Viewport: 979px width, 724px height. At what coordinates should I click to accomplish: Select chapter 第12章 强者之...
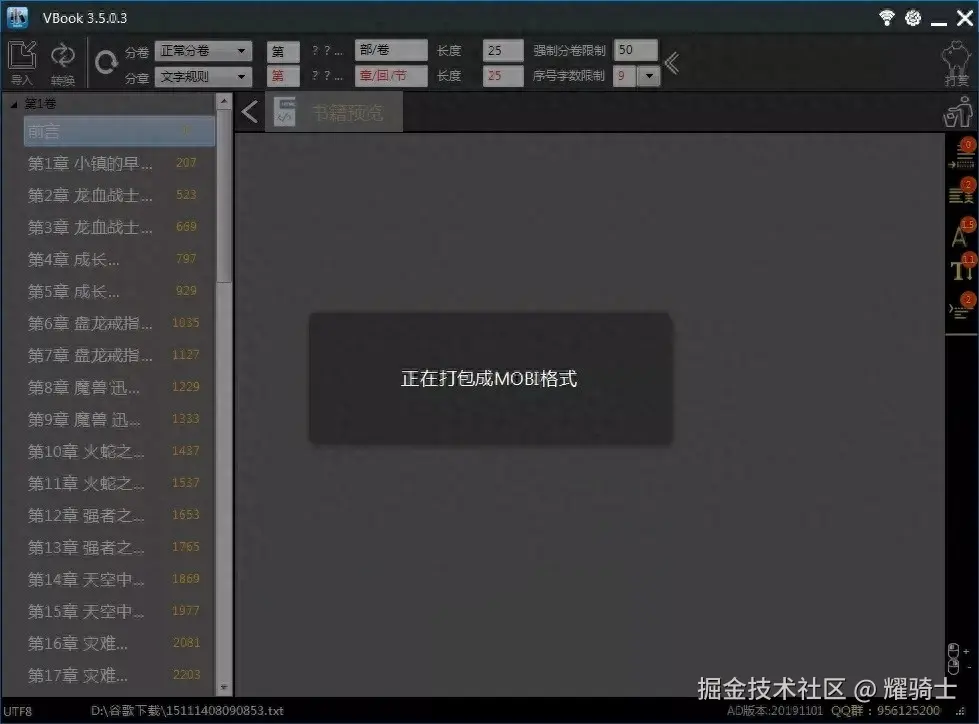pyautogui.click(x=119, y=516)
